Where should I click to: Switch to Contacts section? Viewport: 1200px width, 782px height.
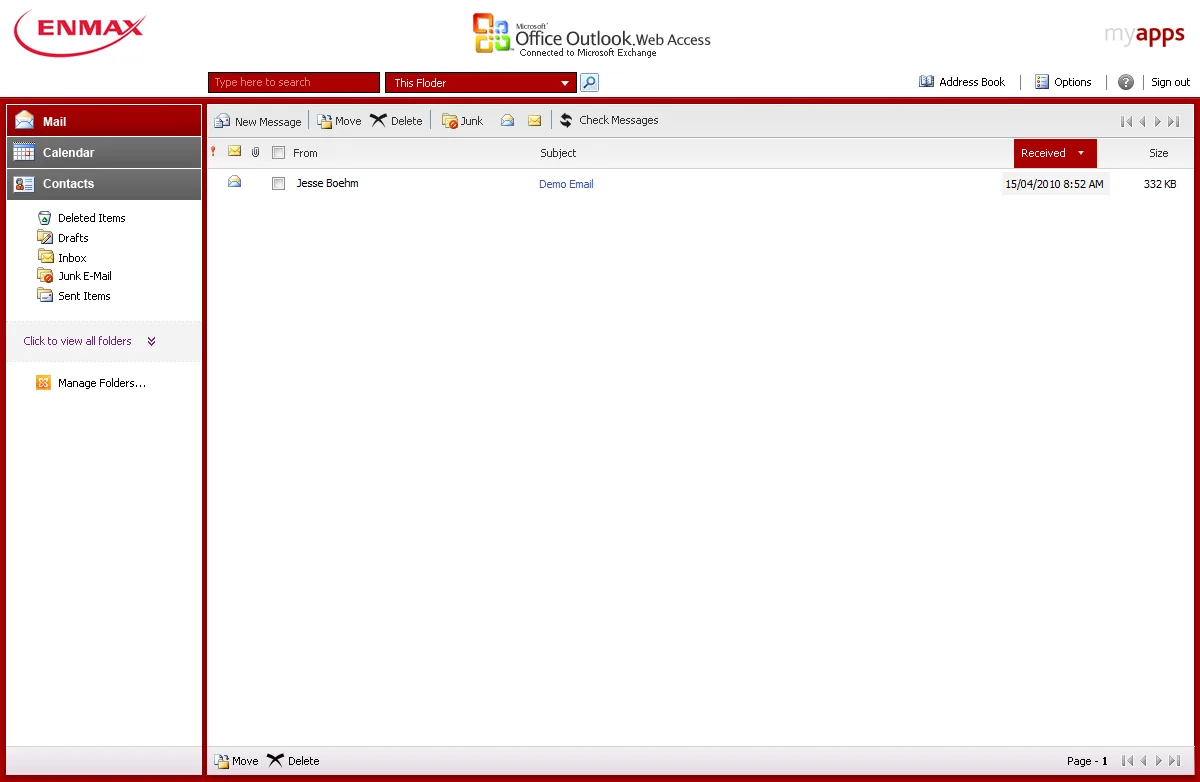click(x=104, y=184)
